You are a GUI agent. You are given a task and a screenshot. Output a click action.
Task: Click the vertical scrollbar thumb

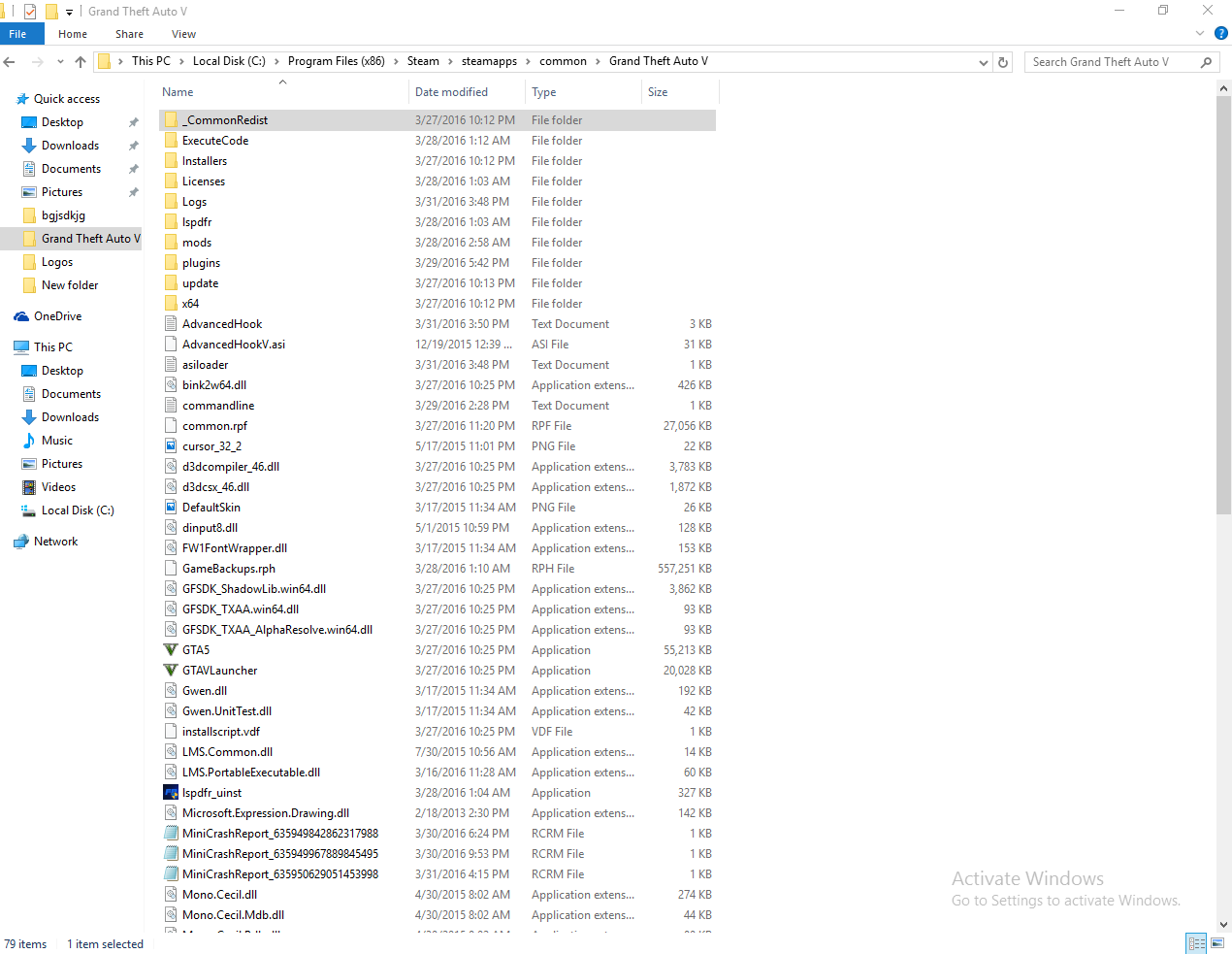pyautogui.click(x=1224, y=305)
